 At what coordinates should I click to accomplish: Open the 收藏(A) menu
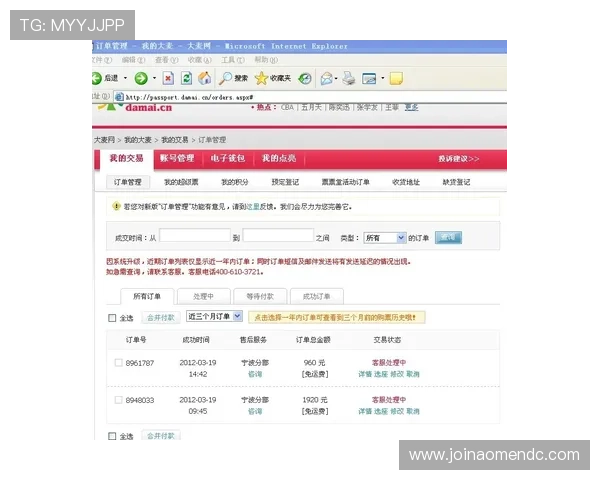tap(200, 60)
